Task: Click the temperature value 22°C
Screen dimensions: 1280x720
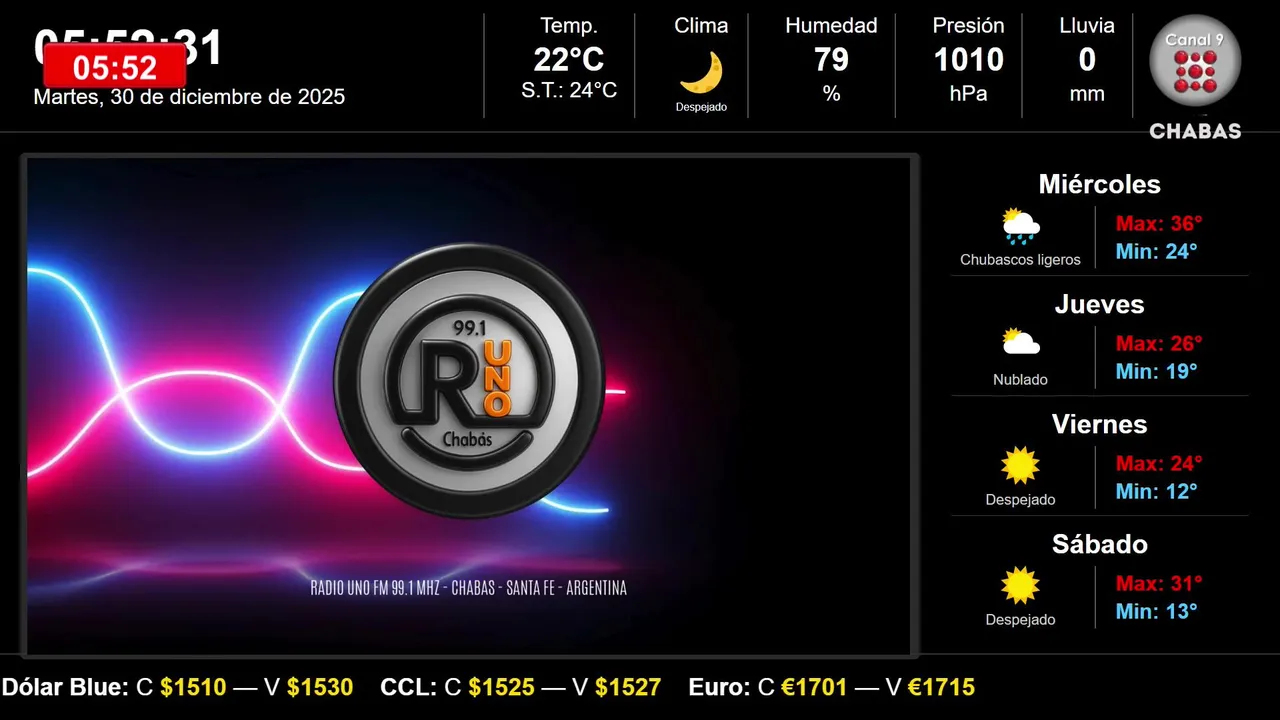Action: tap(569, 60)
